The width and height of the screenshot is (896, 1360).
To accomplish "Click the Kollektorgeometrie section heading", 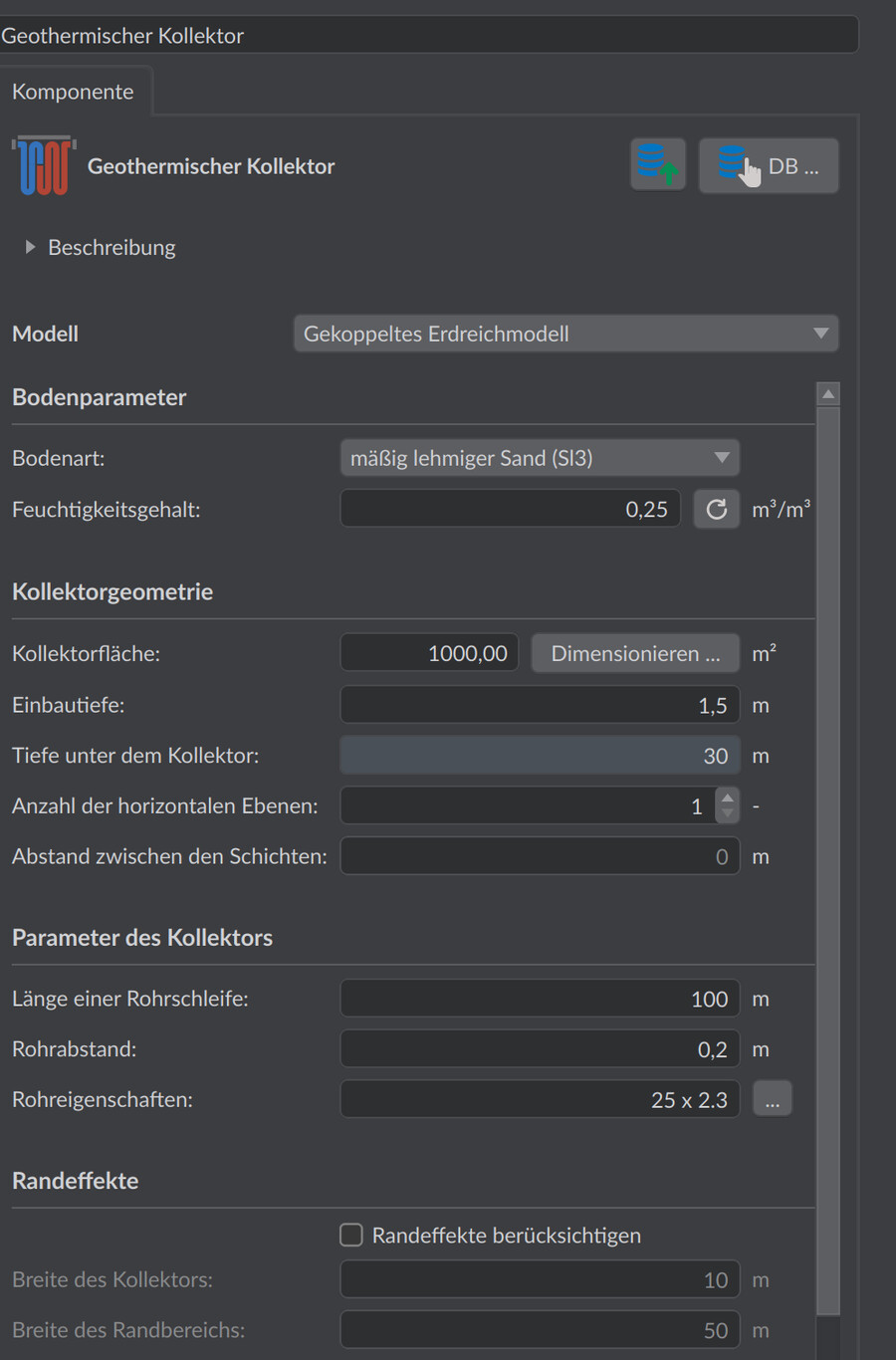I will (x=112, y=591).
